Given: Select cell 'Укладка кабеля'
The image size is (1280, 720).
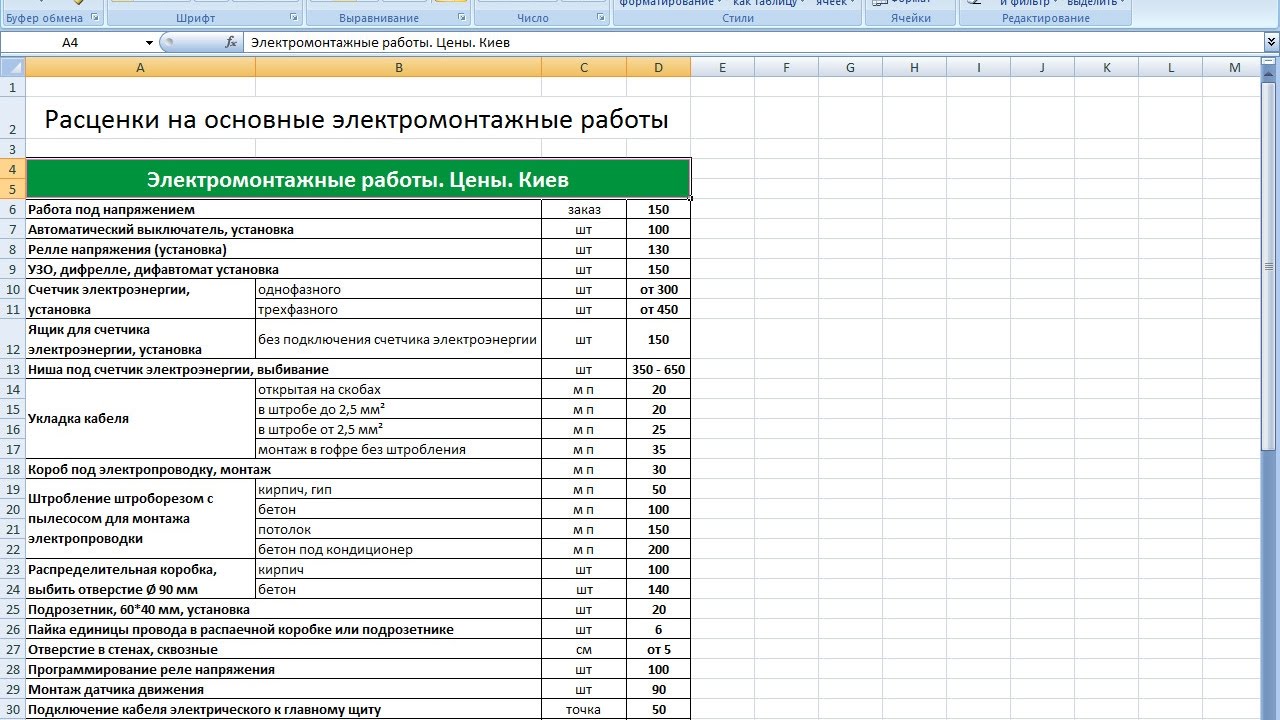Looking at the screenshot, I should 140,419.
